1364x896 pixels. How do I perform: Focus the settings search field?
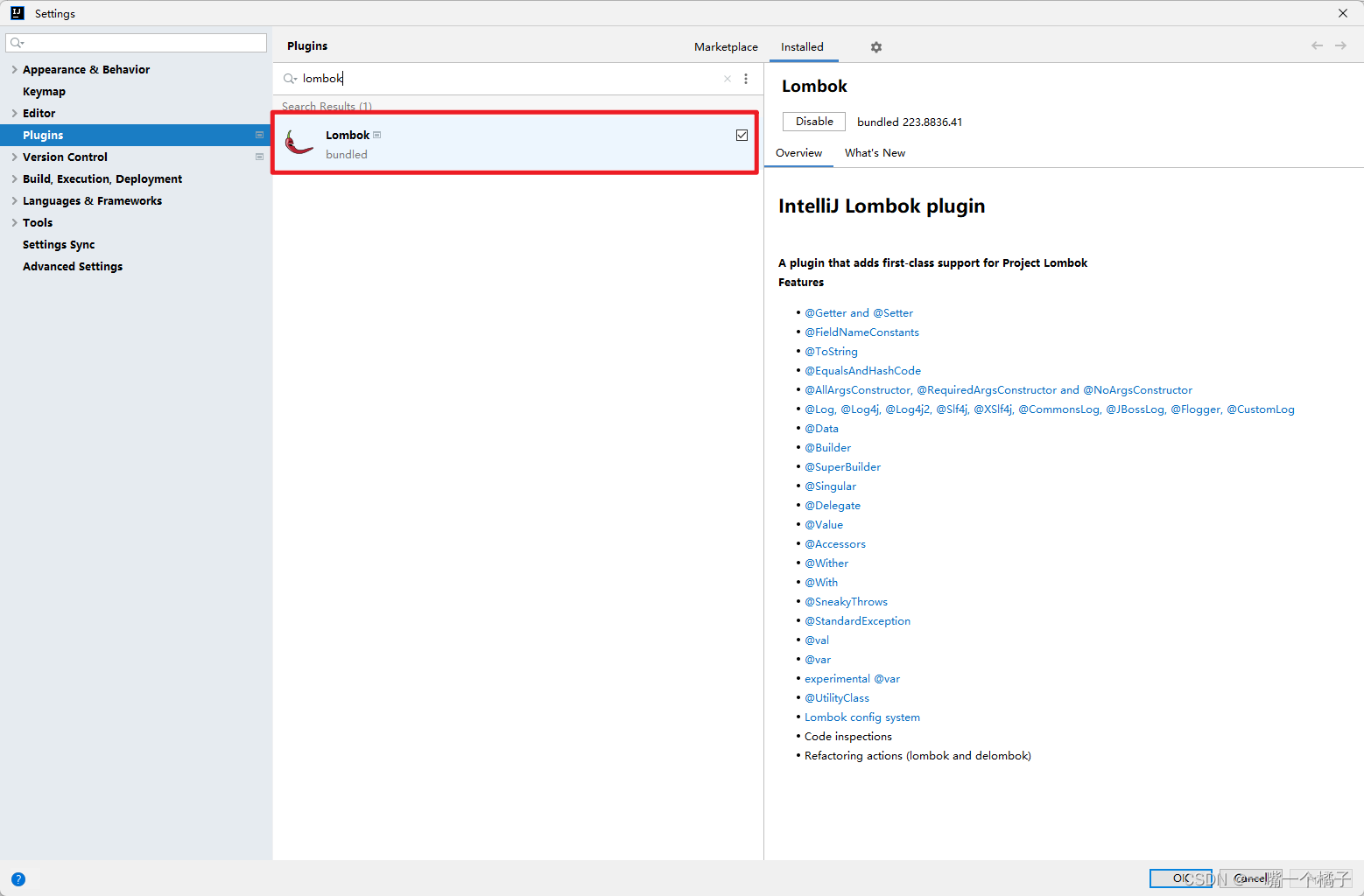[x=136, y=43]
